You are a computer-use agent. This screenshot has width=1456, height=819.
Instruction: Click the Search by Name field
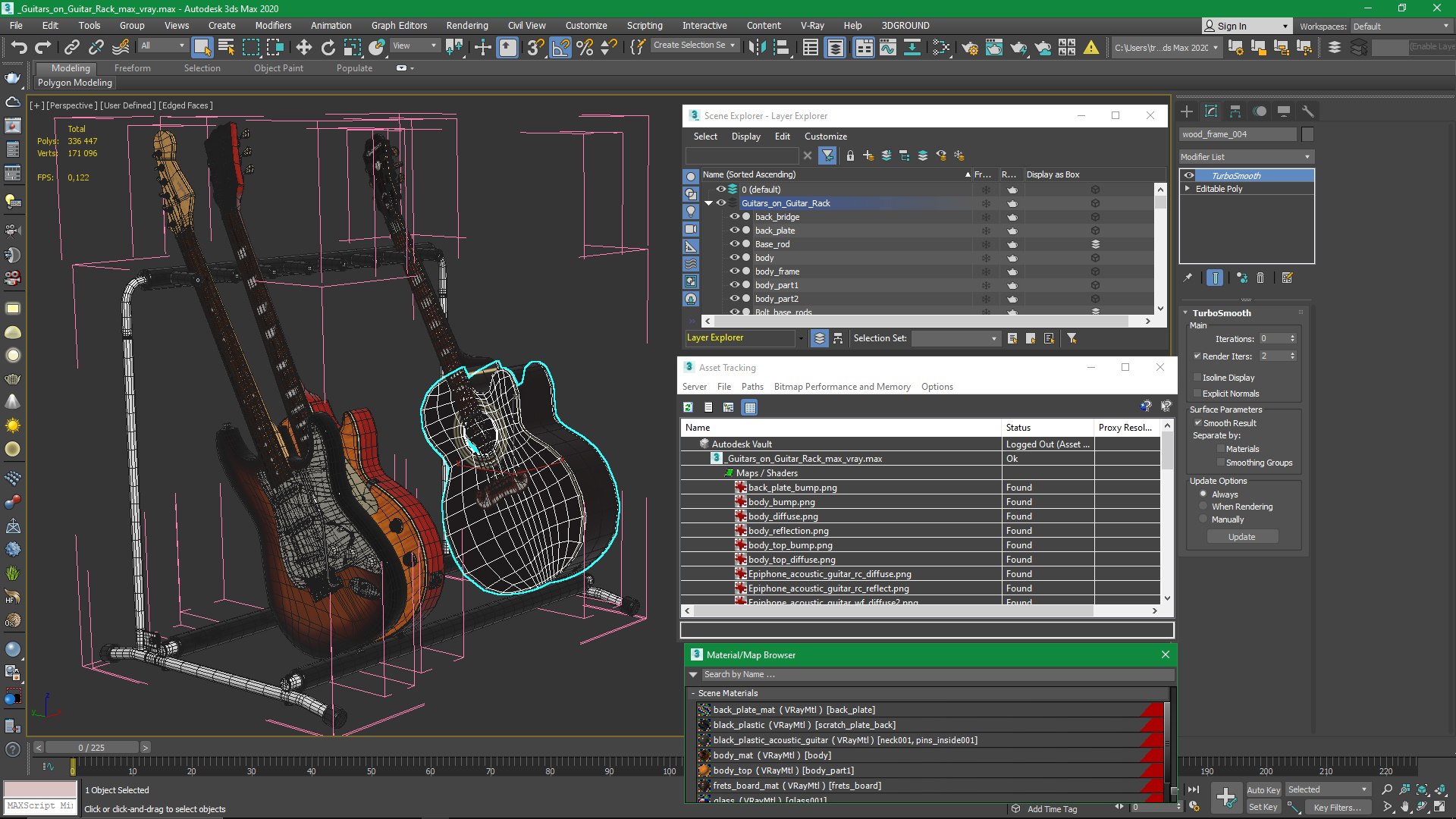coord(937,674)
